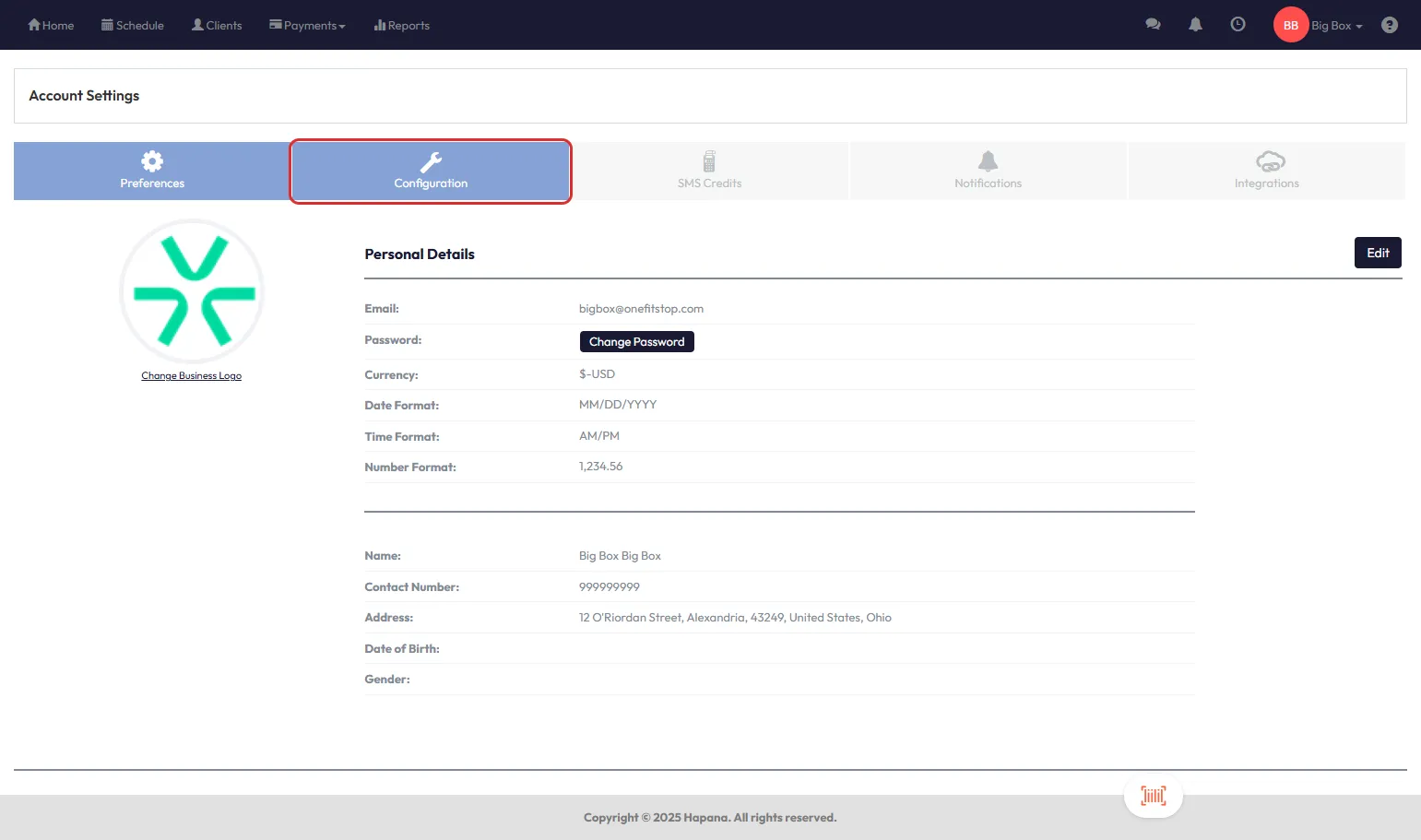
Task: Click the notification bell in top bar
Action: 1195,25
